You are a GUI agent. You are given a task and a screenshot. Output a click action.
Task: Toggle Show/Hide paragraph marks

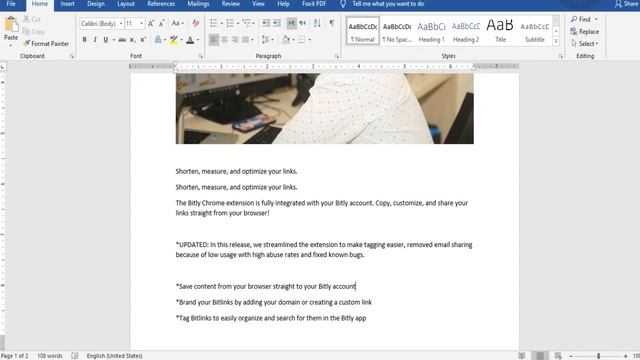pyautogui.click(x=332, y=23)
